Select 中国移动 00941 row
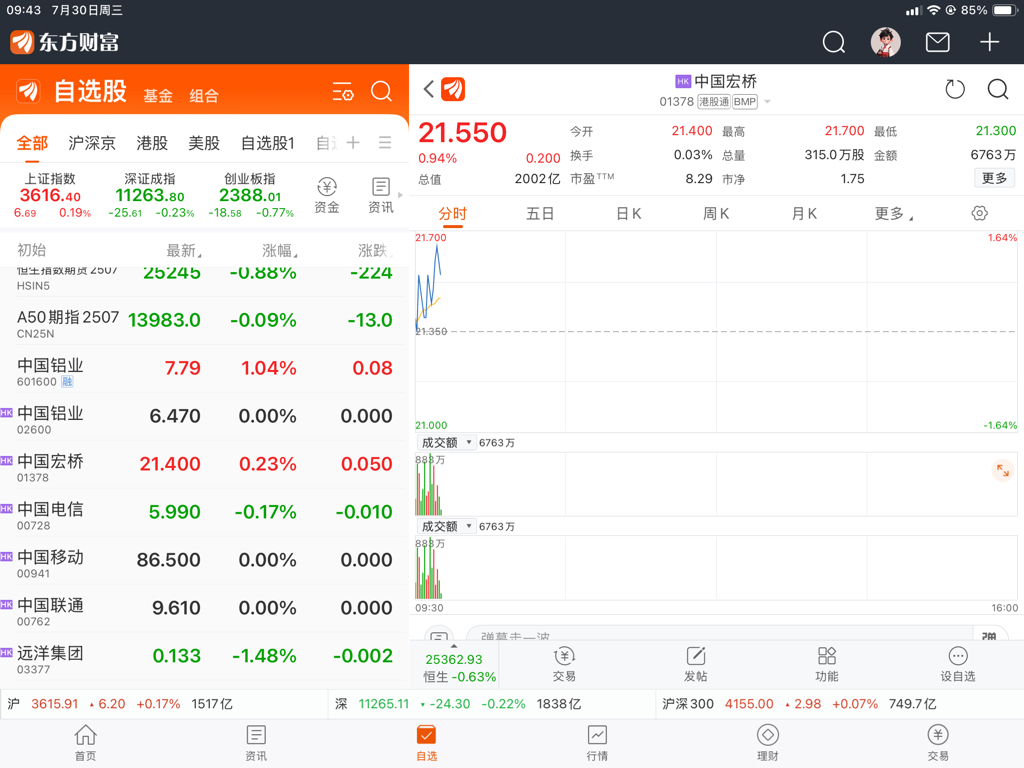This screenshot has height=768, width=1024. (204, 560)
